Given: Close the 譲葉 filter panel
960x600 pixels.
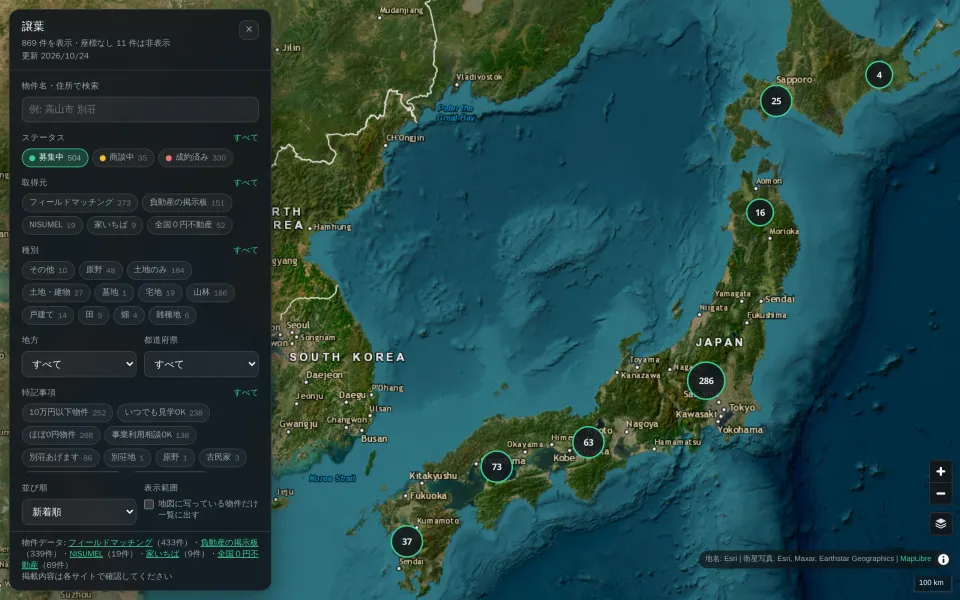Looking at the screenshot, I should click(x=249, y=29).
